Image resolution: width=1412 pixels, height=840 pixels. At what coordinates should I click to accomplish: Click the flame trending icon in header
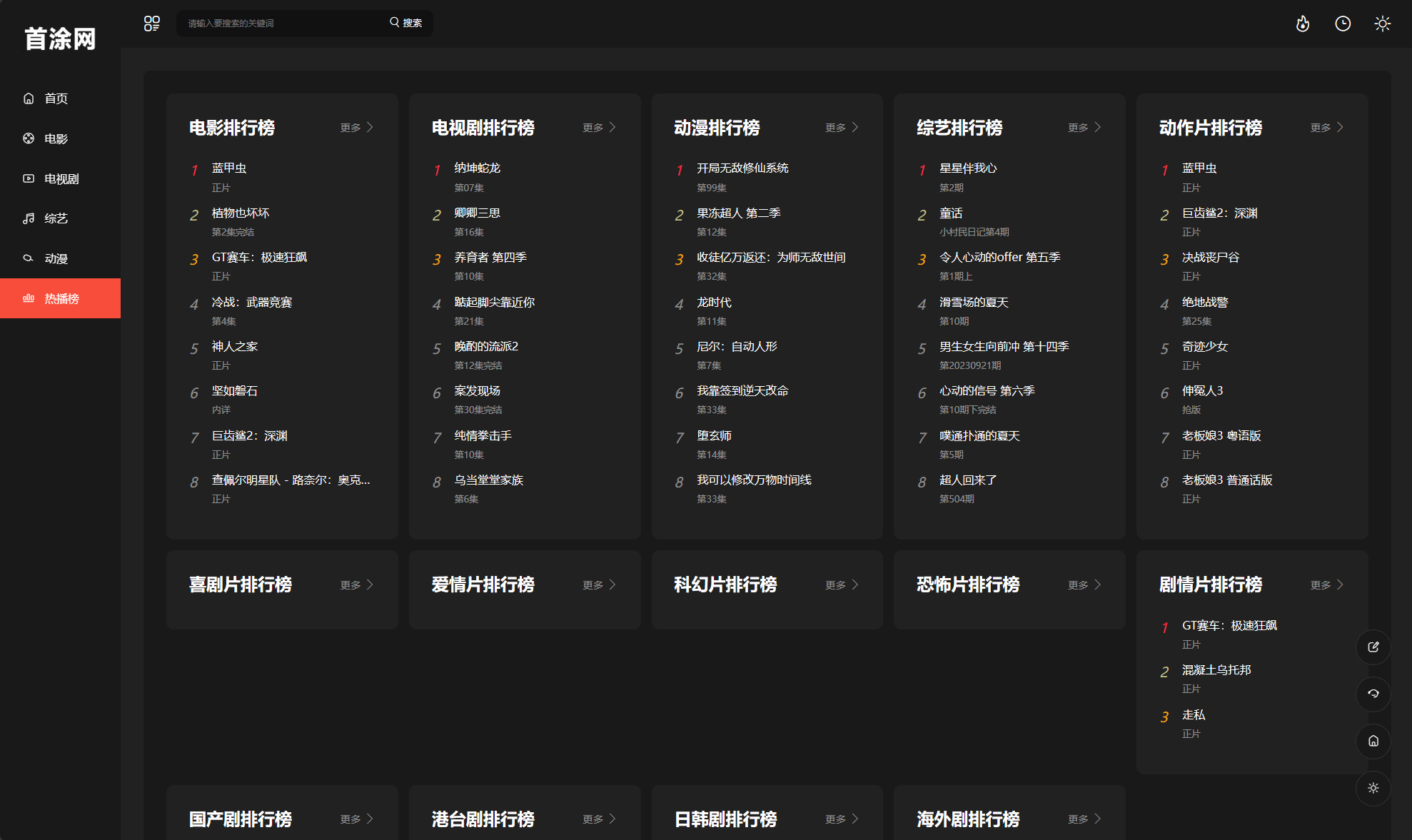[1303, 24]
